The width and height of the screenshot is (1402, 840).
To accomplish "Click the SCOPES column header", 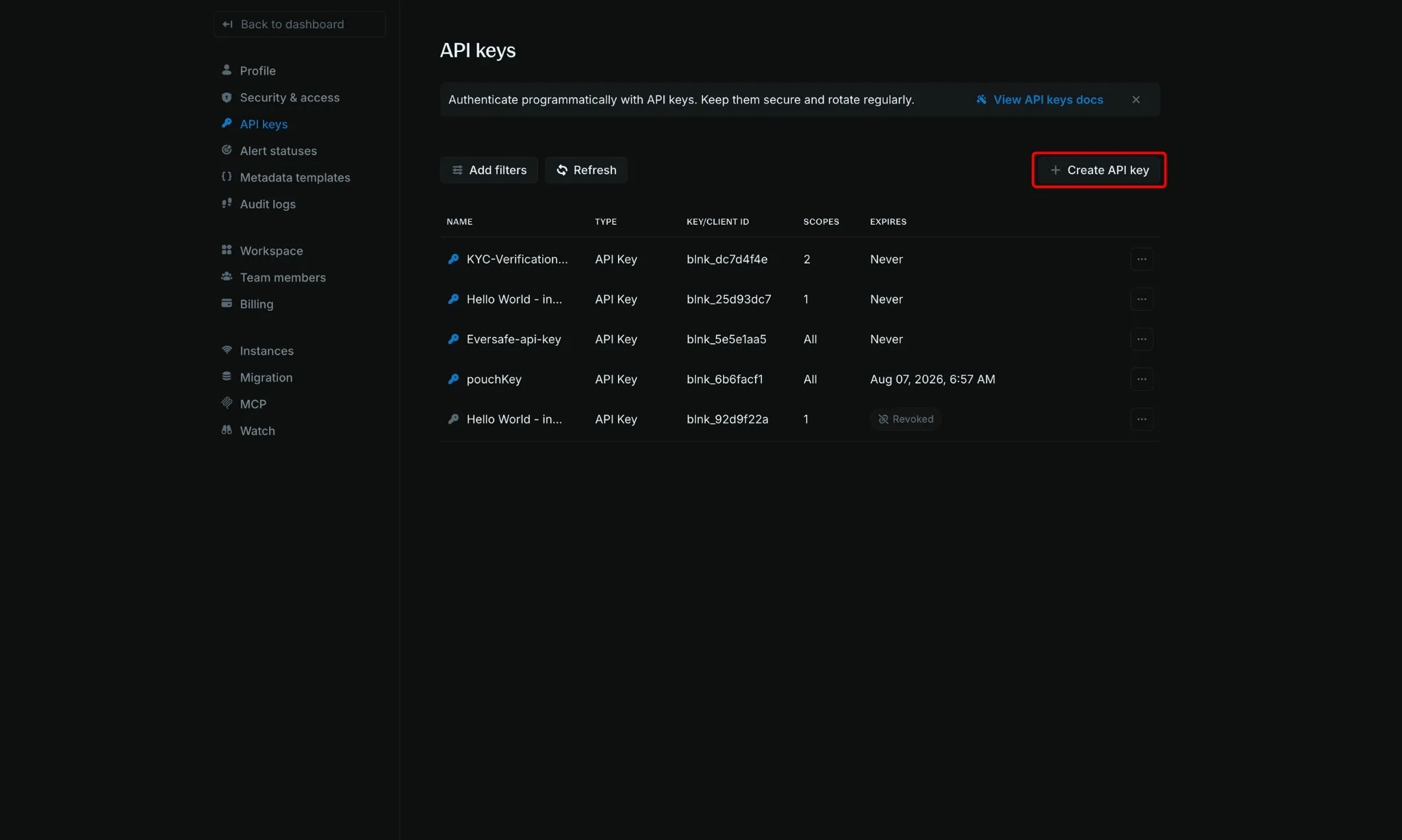I will 821,222.
